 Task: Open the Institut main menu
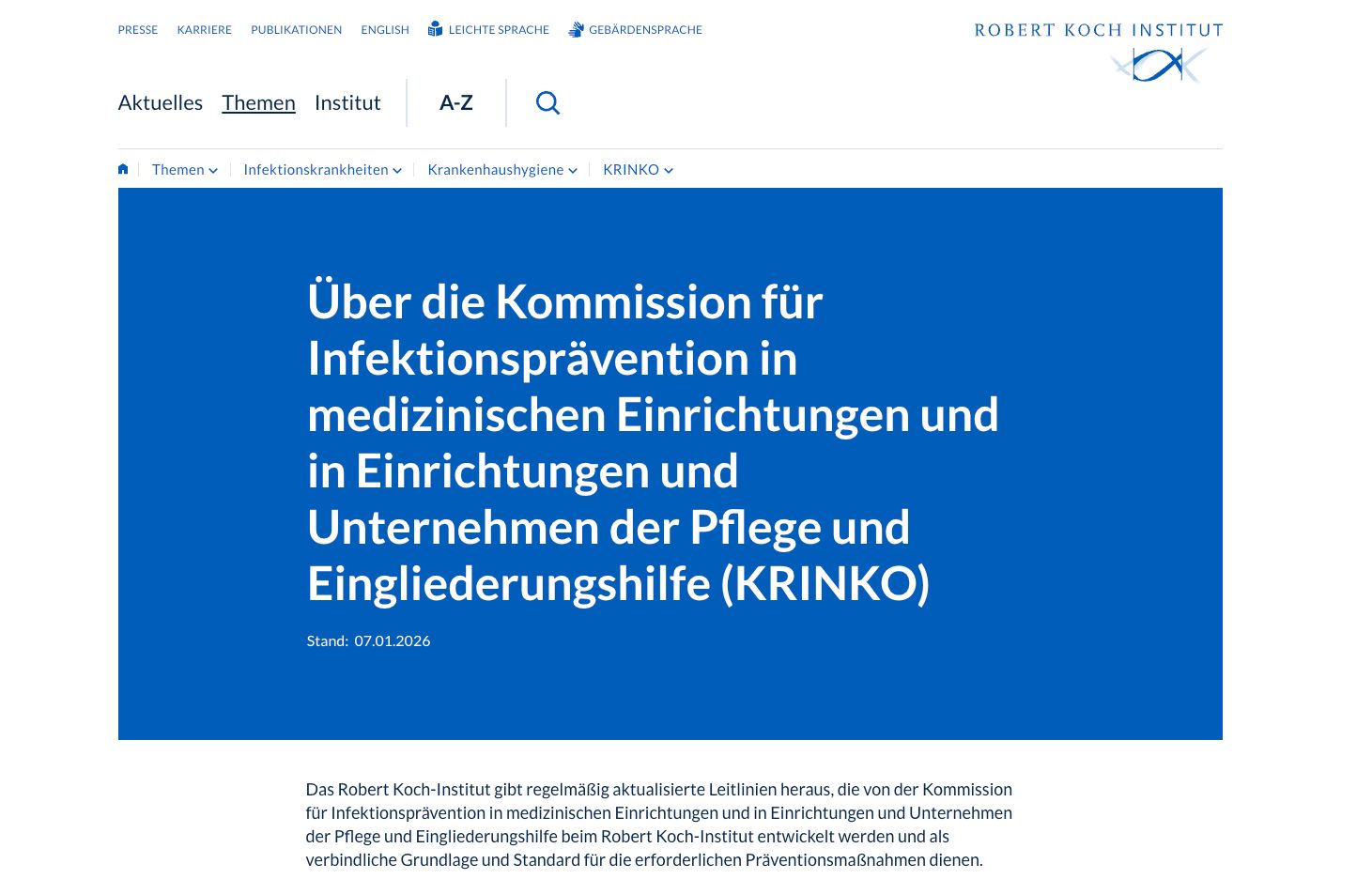coord(347,102)
